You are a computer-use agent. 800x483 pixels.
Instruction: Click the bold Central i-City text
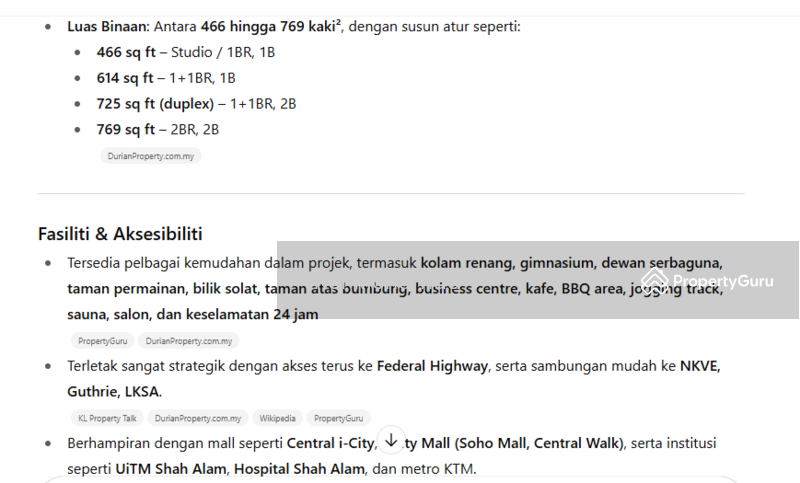coord(331,443)
